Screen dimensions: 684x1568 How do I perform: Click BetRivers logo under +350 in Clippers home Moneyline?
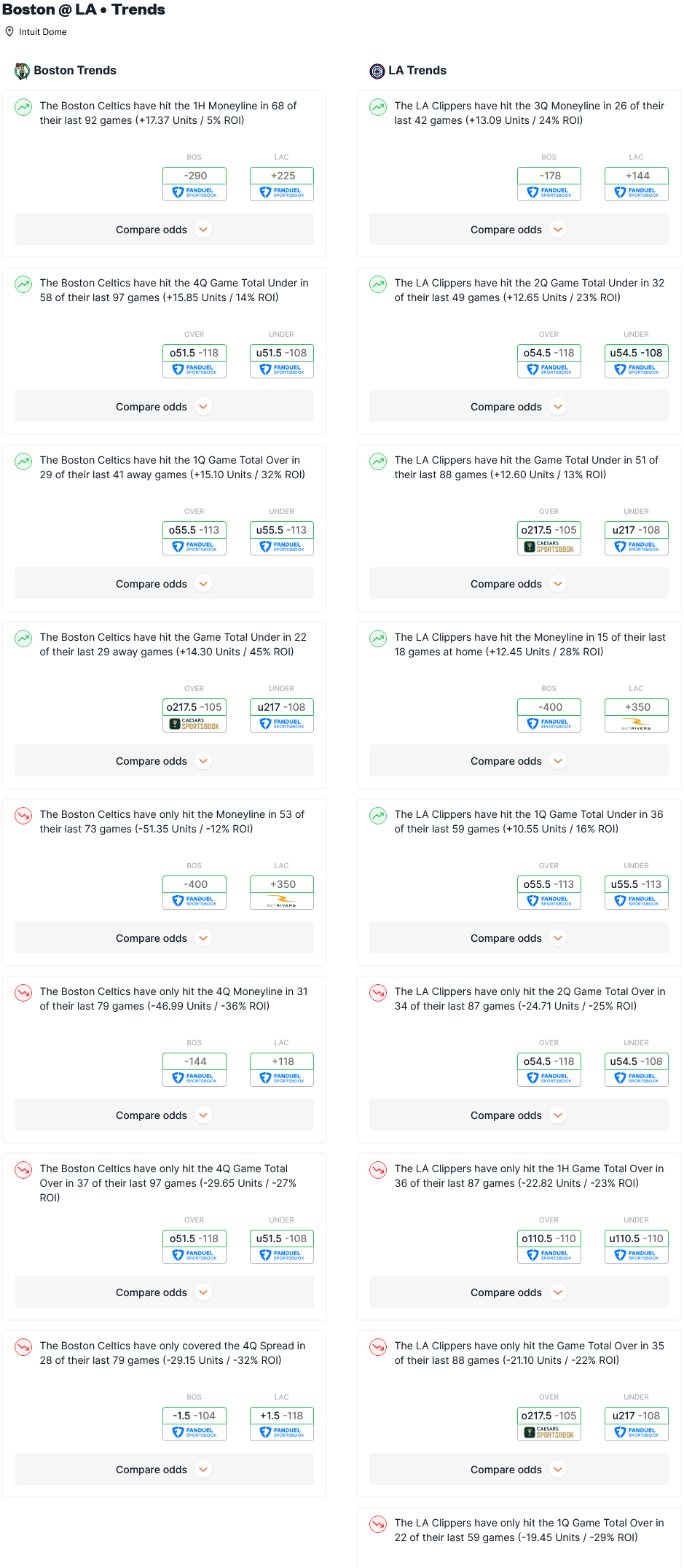(x=637, y=724)
